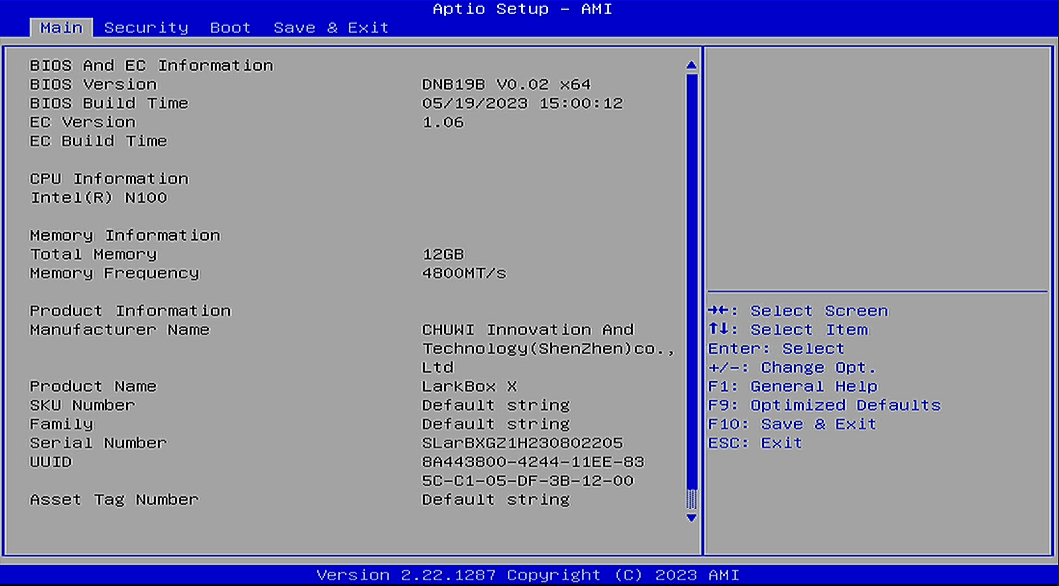1059x586 pixels.
Task: Select the Serial Number label
Action: point(98,444)
